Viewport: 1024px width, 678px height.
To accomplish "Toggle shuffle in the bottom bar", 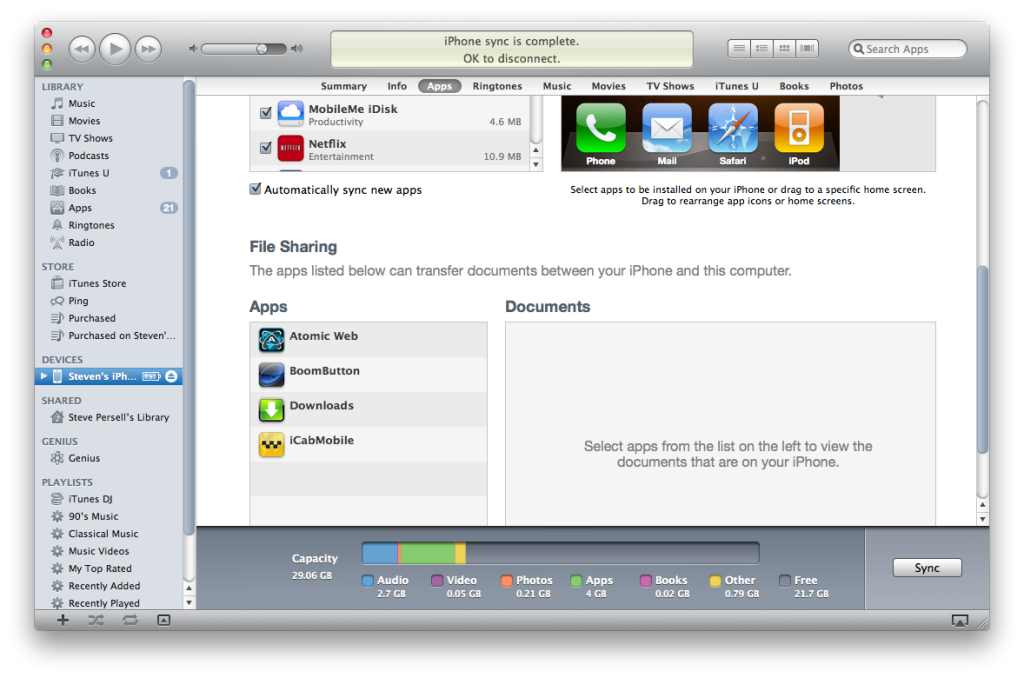I will (96, 620).
